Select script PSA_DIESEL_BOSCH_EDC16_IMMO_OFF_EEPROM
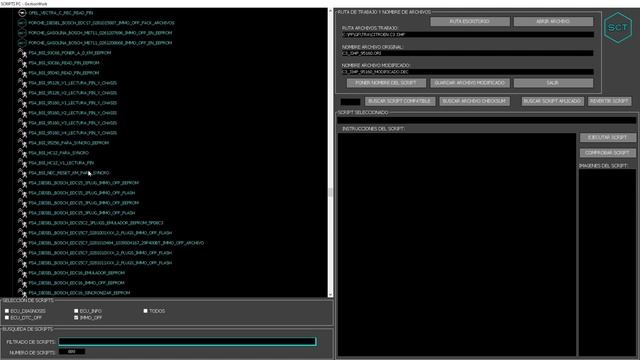This screenshot has width=640, height=360. coord(76,283)
